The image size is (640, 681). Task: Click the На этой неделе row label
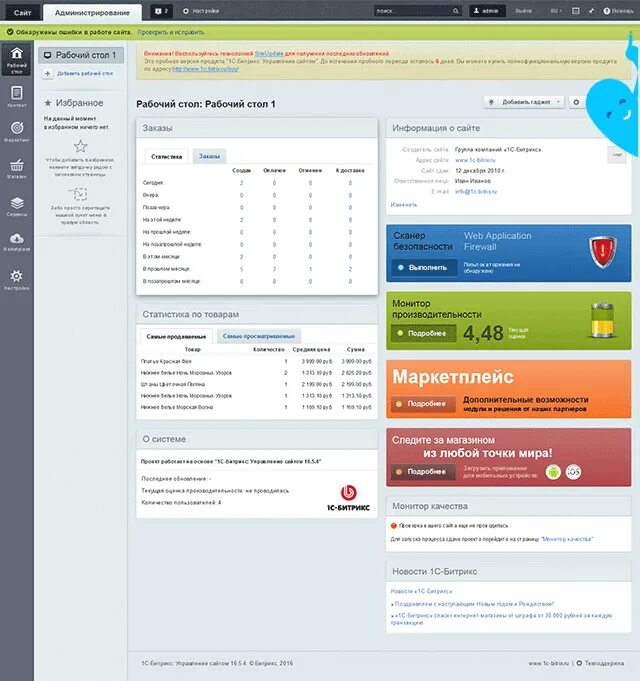tap(162, 220)
